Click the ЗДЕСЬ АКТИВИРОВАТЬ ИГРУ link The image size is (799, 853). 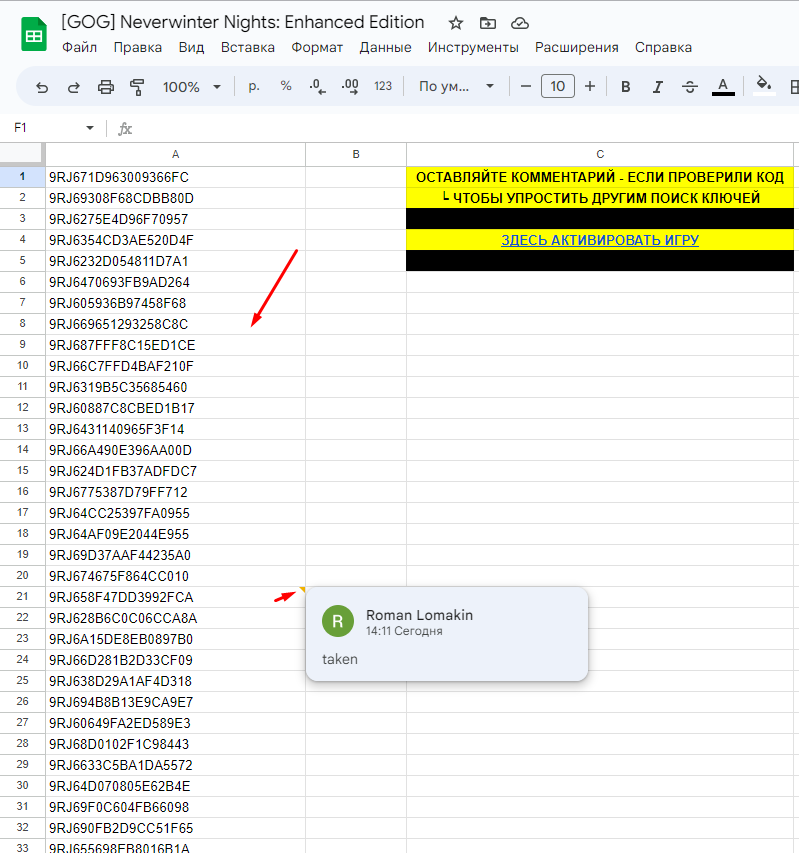599,240
